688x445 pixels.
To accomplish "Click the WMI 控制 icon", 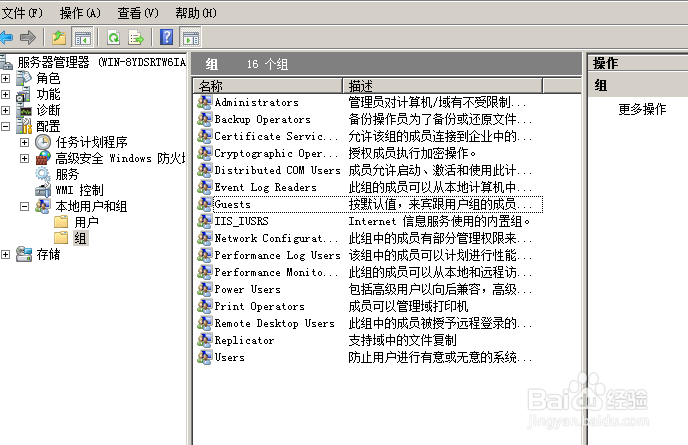I will [43, 190].
